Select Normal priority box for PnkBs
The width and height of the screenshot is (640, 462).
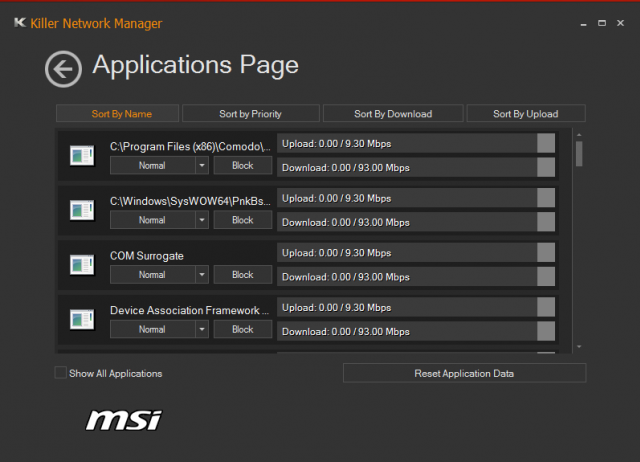153,220
